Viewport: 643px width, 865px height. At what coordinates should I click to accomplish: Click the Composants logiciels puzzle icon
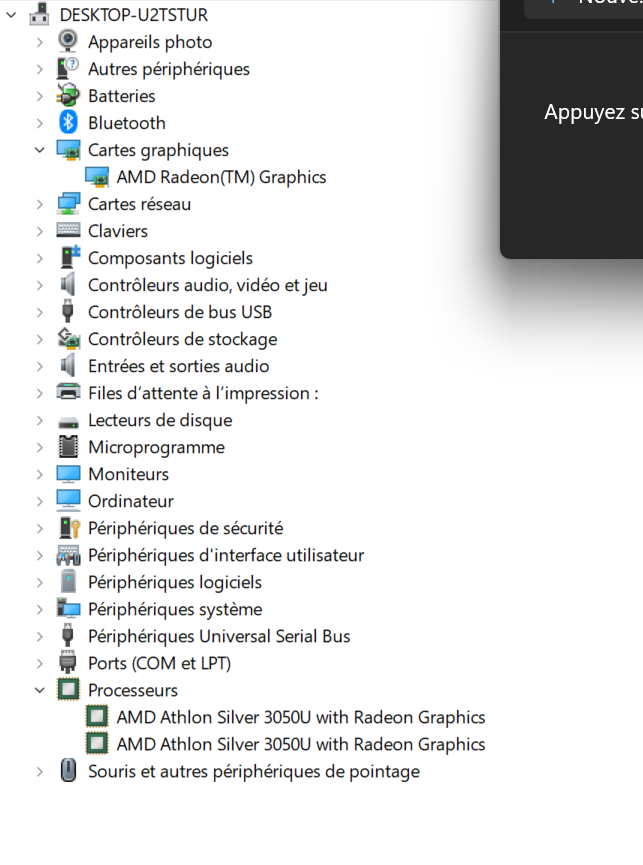[x=68, y=258]
